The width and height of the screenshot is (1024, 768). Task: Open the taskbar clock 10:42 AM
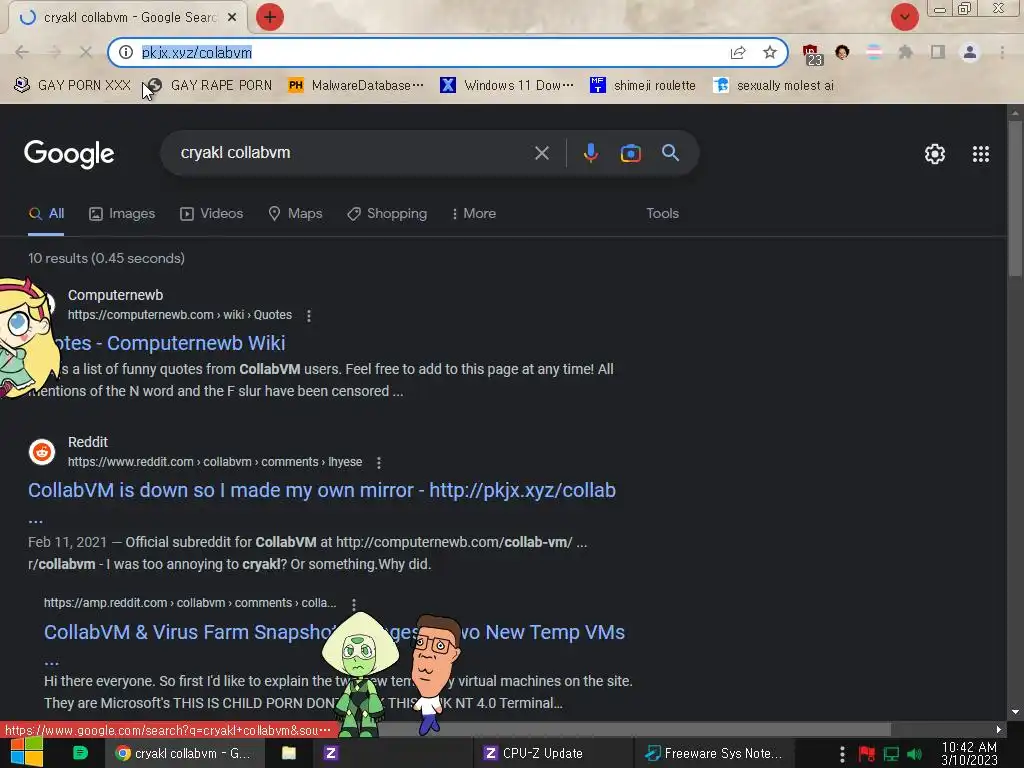[x=970, y=753]
